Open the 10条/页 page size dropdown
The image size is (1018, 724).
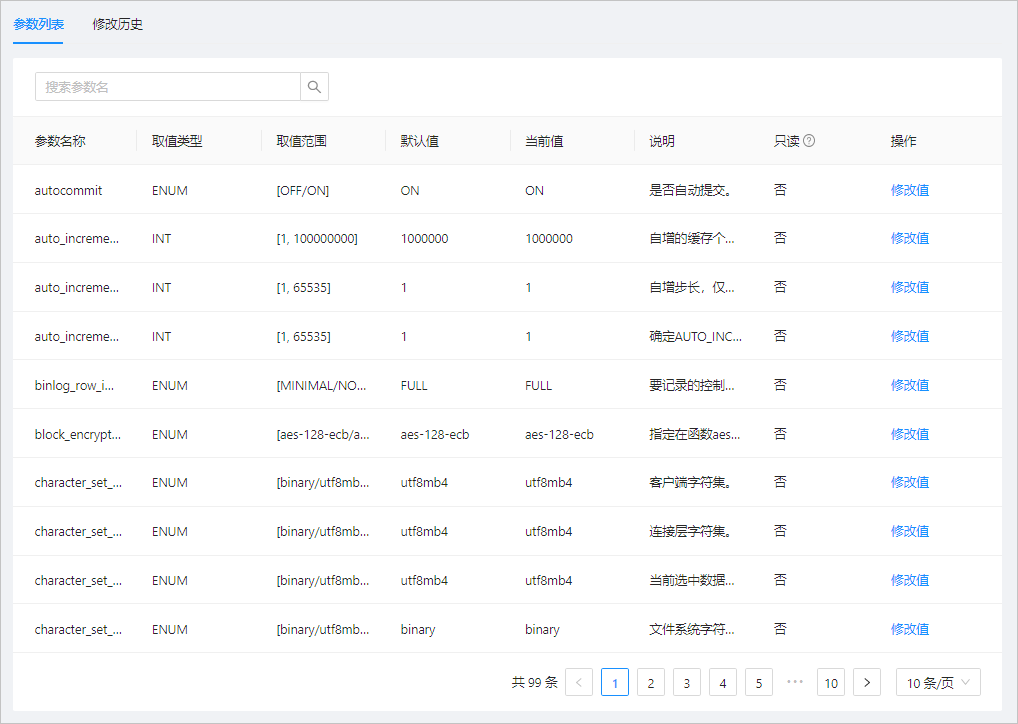938,682
